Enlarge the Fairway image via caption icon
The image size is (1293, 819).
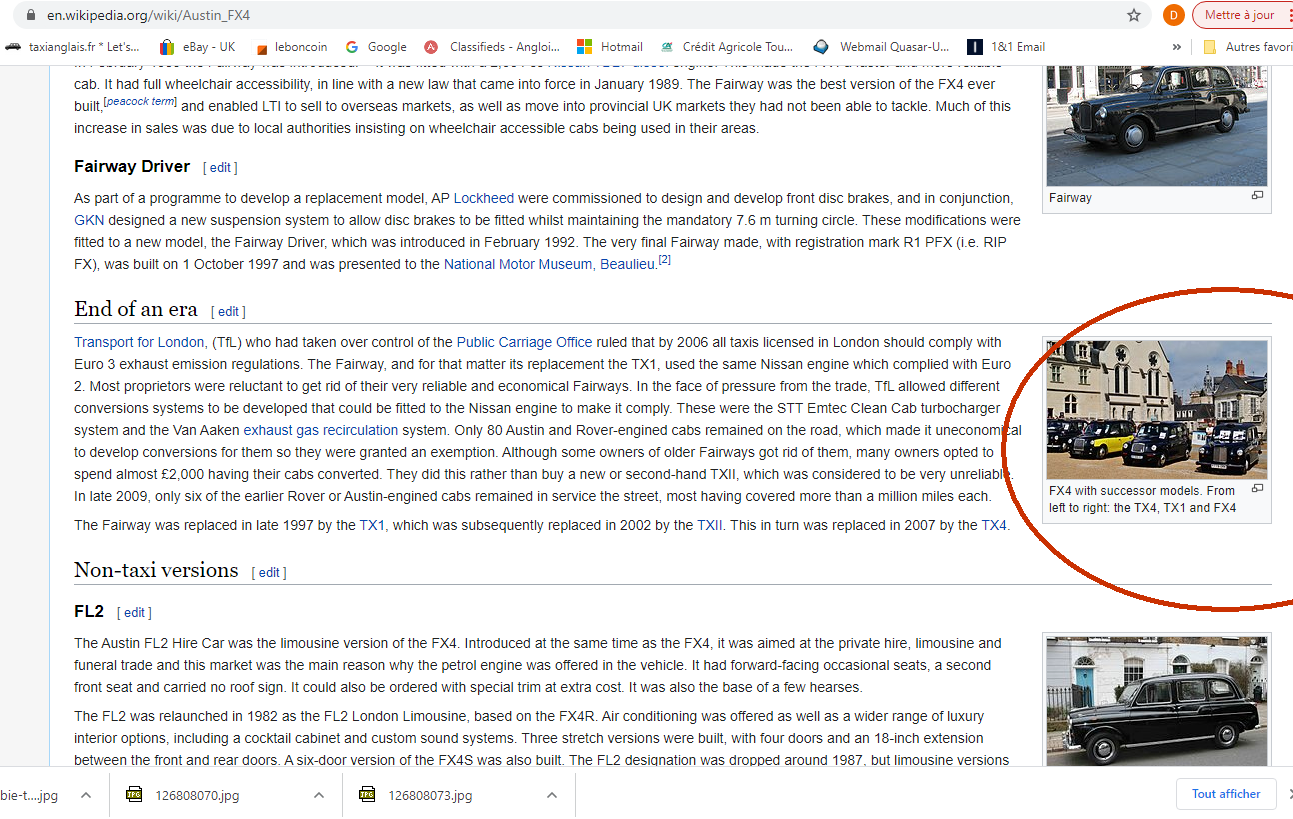pyautogui.click(x=1257, y=196)
